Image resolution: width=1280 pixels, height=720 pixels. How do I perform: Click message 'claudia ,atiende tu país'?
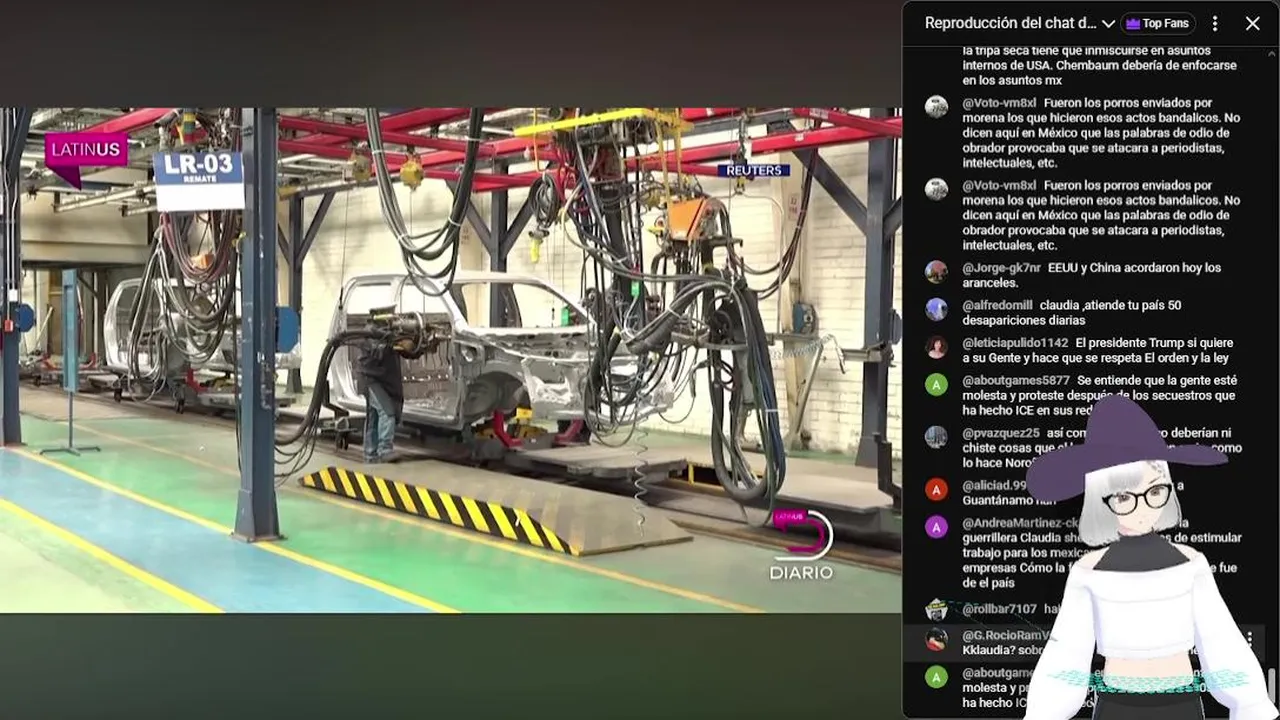[1071, 313]
